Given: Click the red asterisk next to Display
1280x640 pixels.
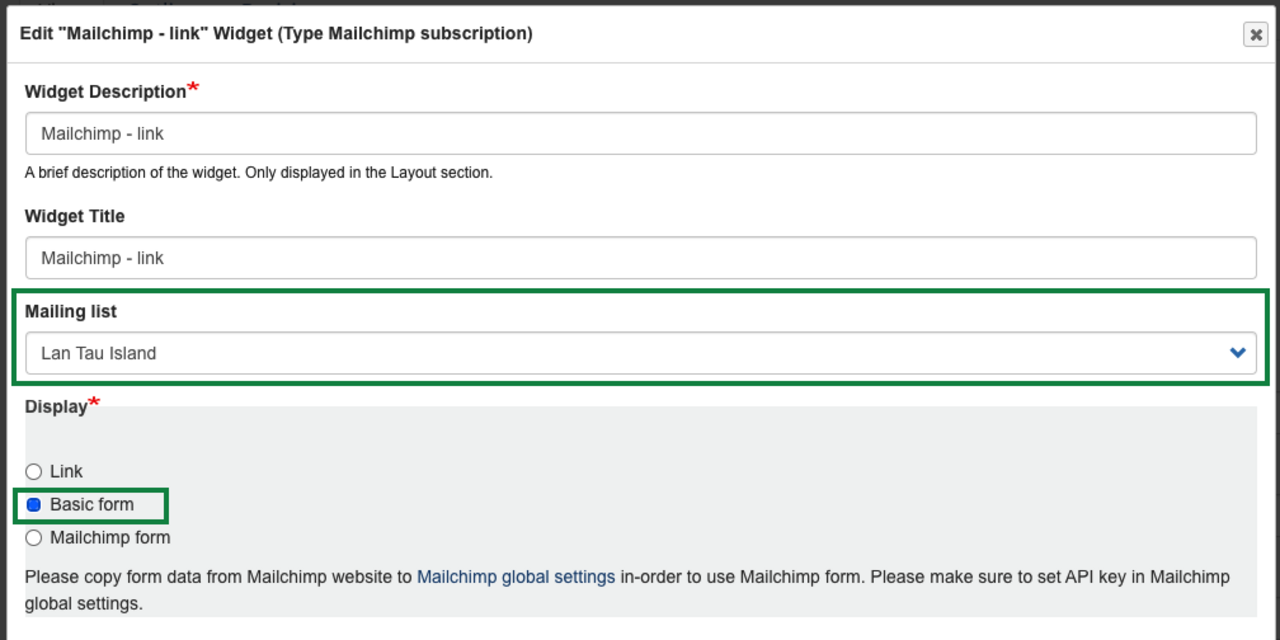Looking at the screenshot, I should click(x=94, y=403).
